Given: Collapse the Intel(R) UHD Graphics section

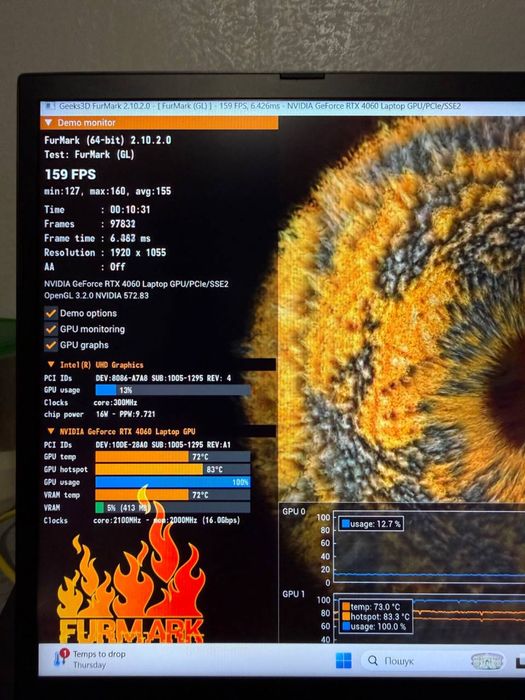Looking at the screenshot, I should tap(51, 364).
